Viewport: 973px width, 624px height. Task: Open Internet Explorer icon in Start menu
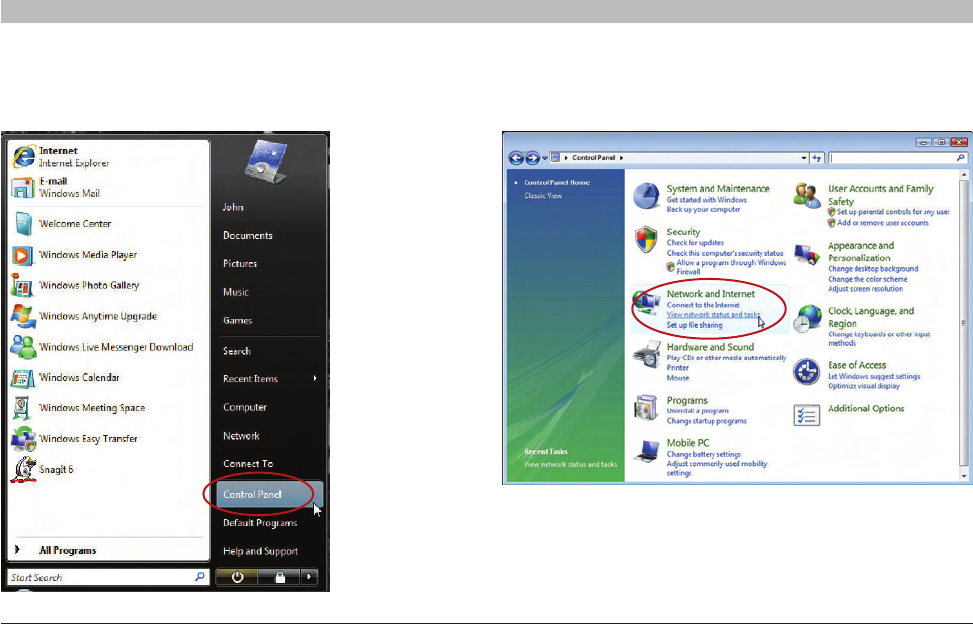tap(24, 156)
